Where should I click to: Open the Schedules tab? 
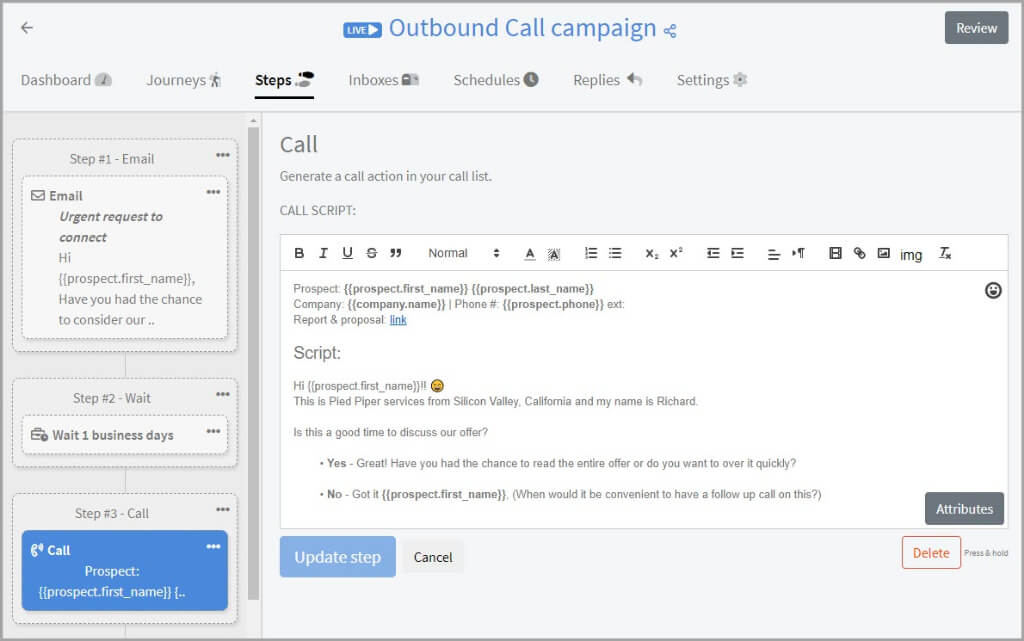[x=495, y=80]
